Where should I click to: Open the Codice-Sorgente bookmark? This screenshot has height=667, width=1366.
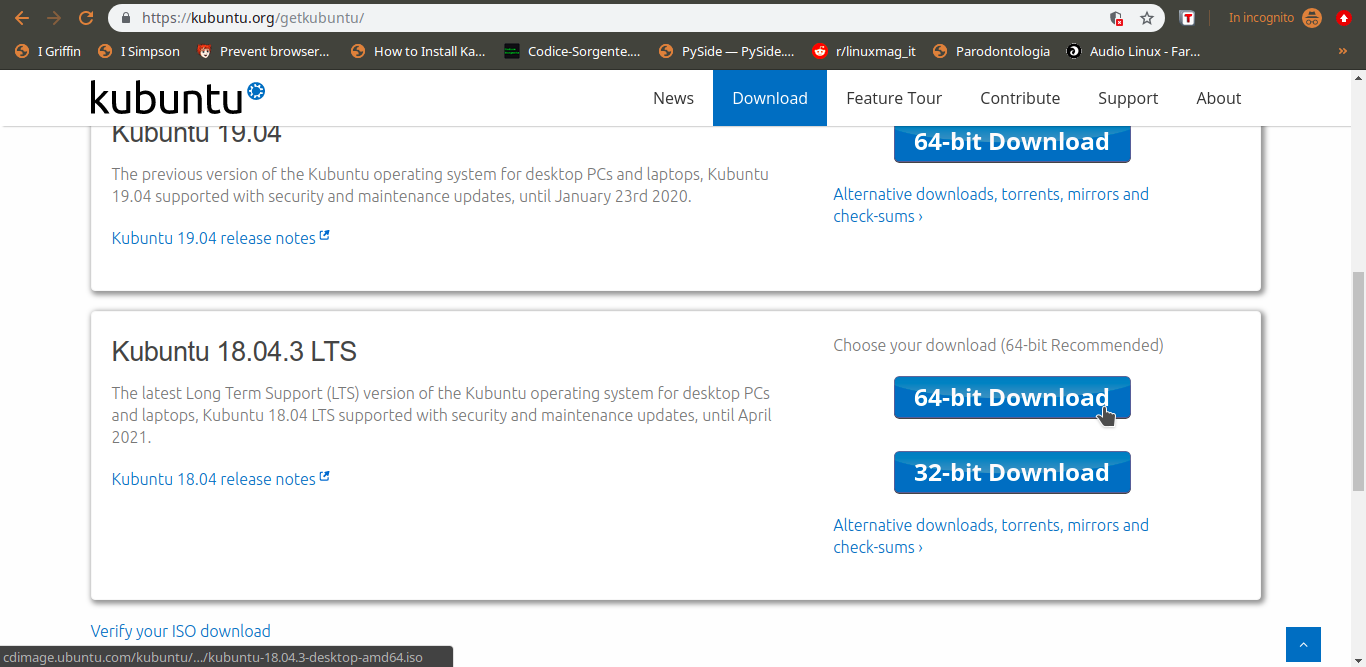tap(572, 51)
